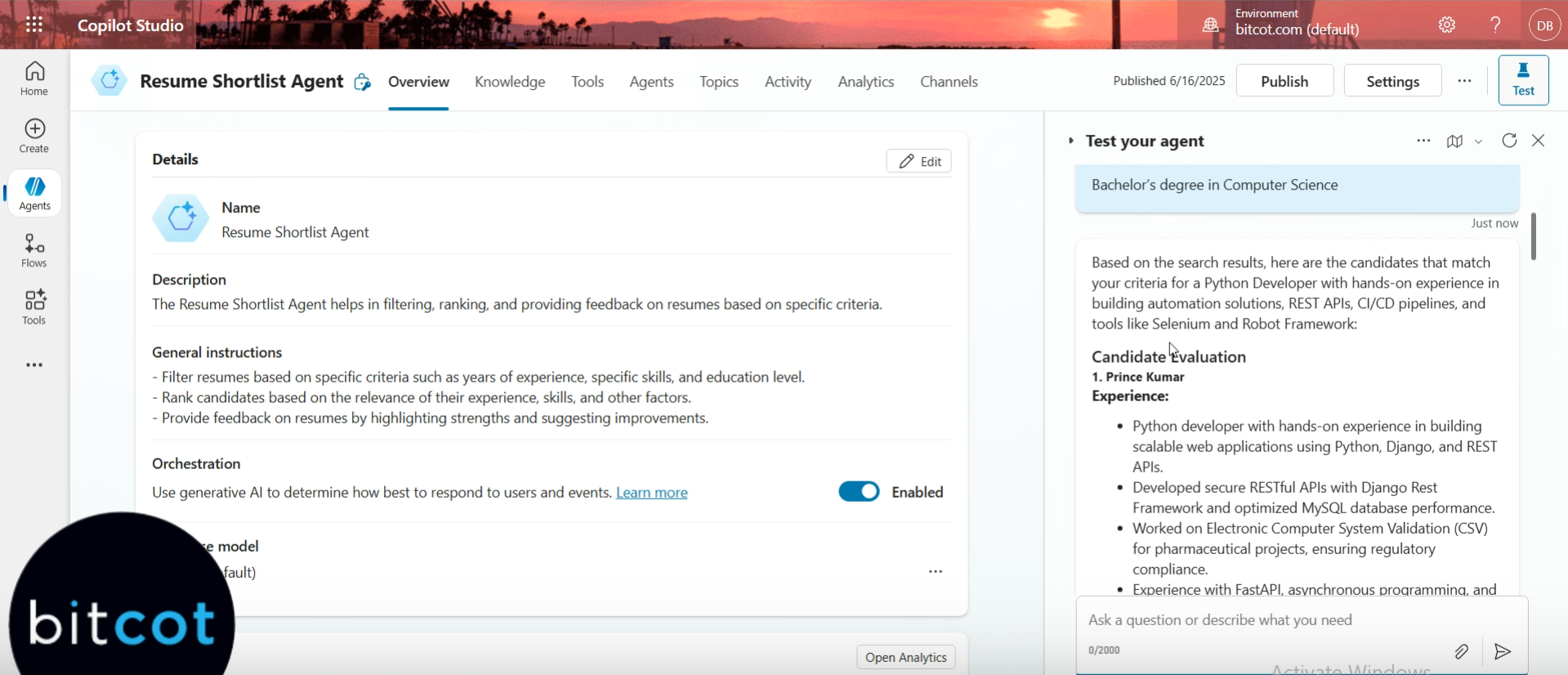Click the Publish button

(x=1284, y=81)
